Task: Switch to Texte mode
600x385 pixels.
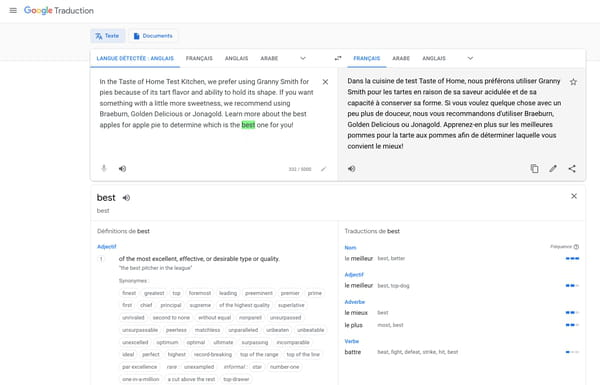Action: [108, 36]
